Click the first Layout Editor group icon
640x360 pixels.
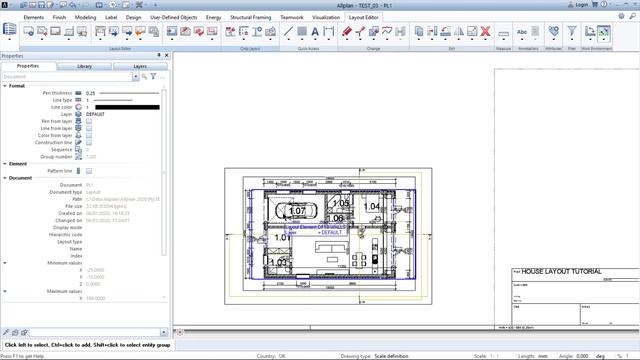click(29, 31)
